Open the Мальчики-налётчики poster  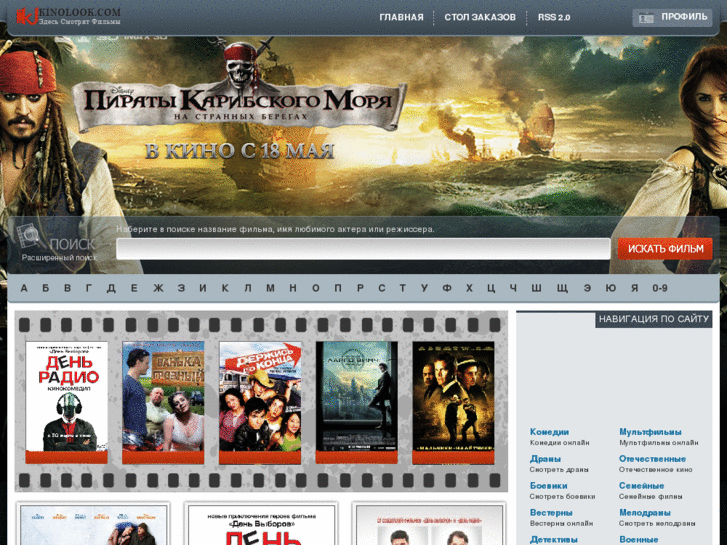tap(453, 402)
